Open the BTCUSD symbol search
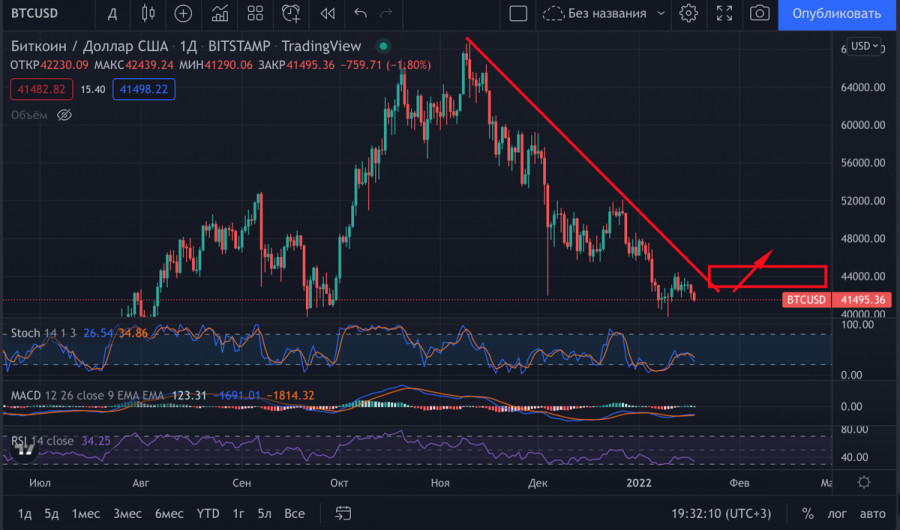This screenshot has width=900, height=530. [34, 13]
